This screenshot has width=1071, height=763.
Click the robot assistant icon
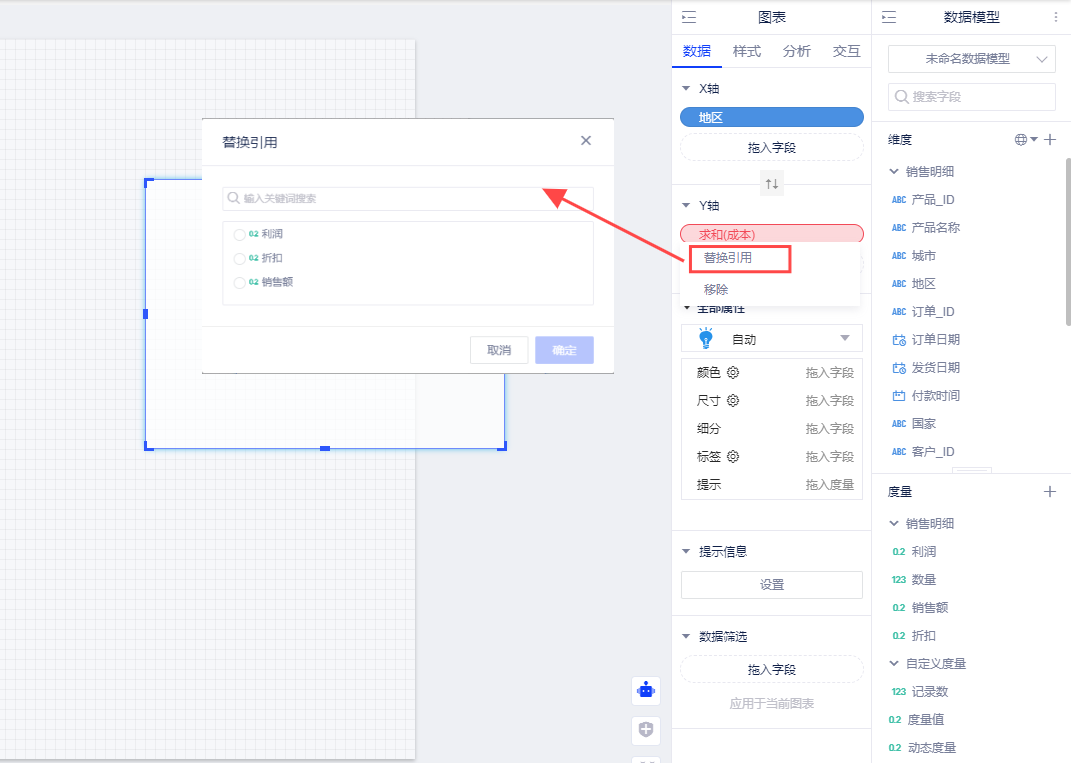pos(646,690)
